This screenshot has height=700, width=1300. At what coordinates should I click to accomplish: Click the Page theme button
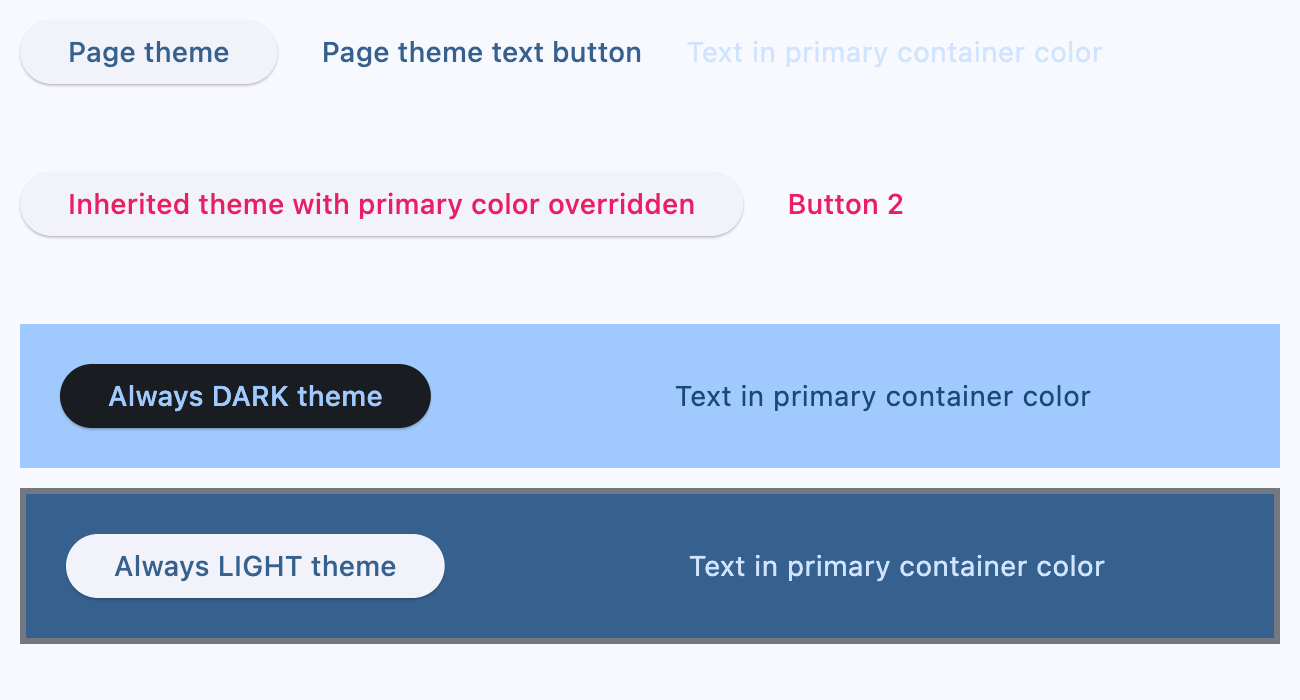click(148, 52)
